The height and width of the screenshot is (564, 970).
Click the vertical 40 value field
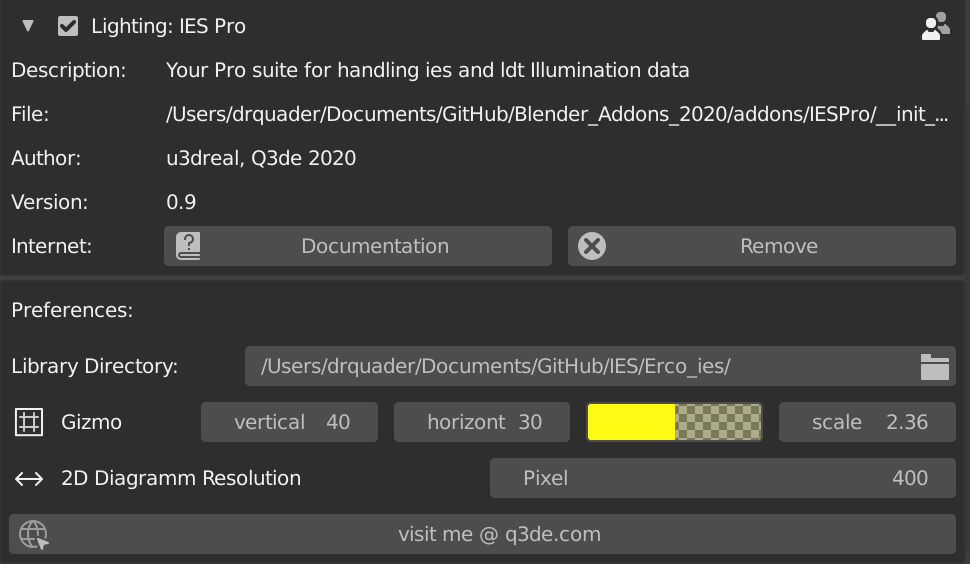tap(289, 422)
